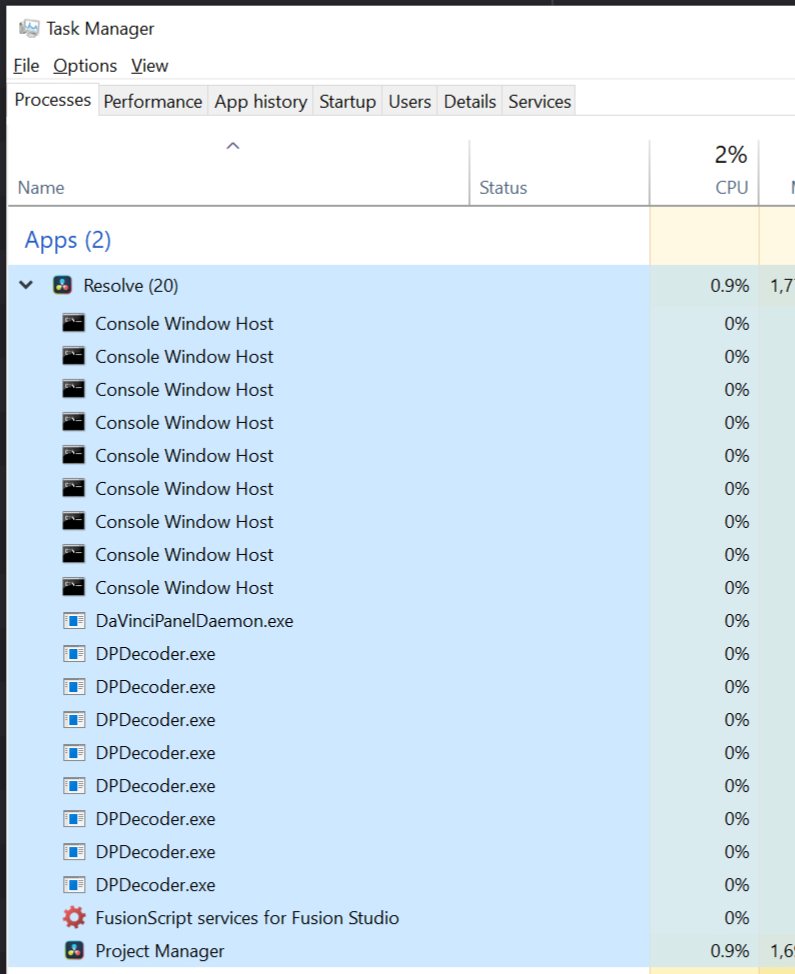The image size is (795, 974).
Task: Sort processes by the Status column
Action: [560, 173]
